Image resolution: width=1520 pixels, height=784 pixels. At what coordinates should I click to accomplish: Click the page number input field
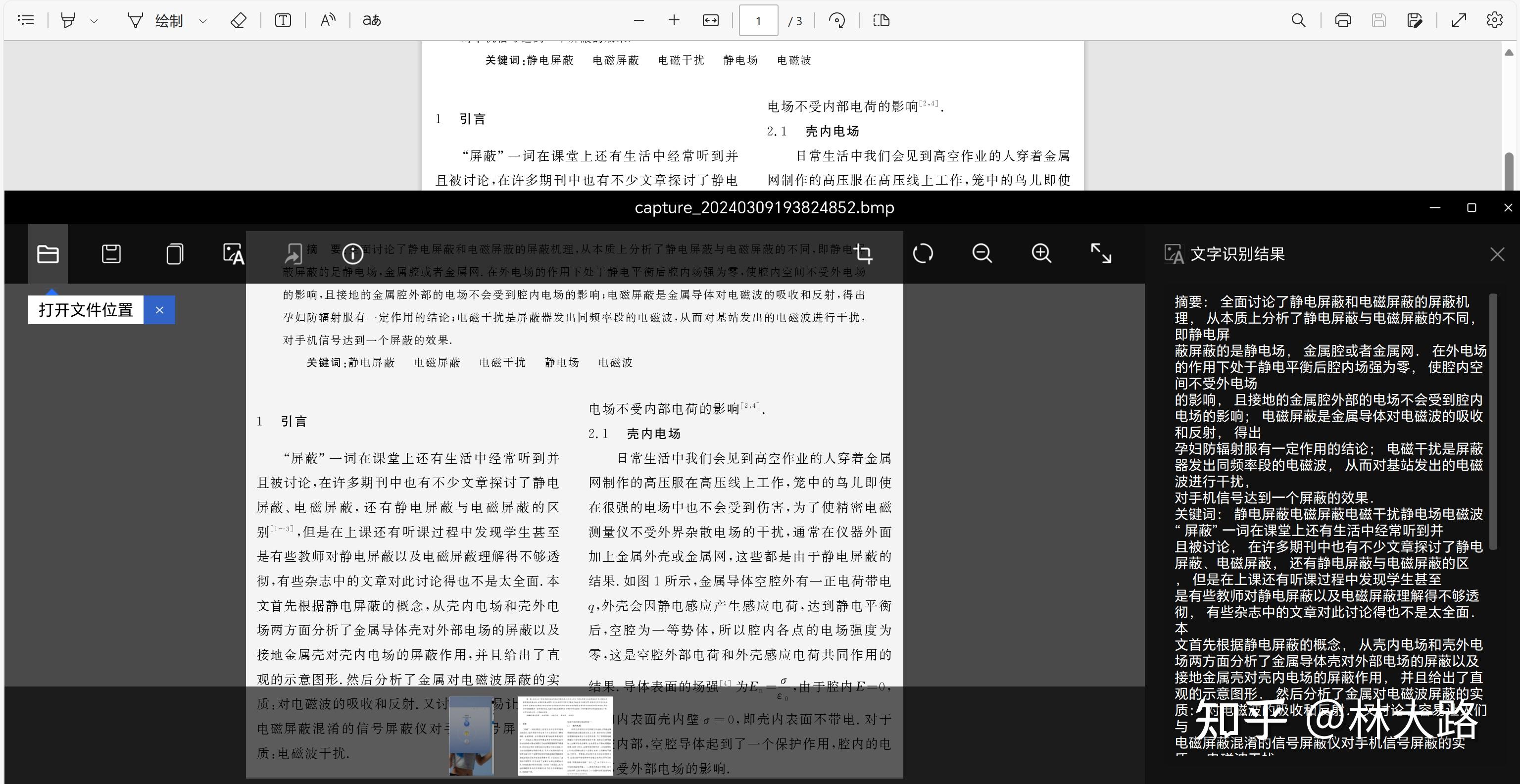[x=758, y=21]
